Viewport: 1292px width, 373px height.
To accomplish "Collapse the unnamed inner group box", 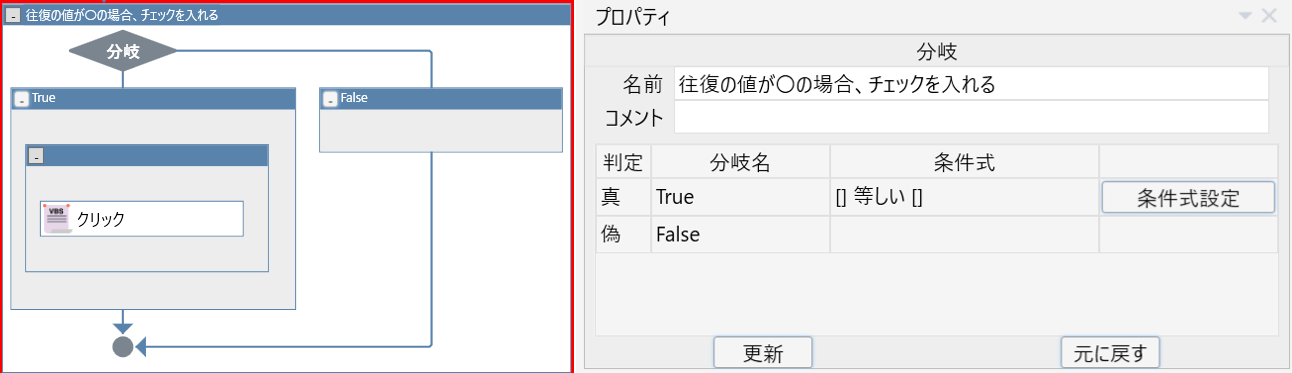I will (x=36, y=155).
